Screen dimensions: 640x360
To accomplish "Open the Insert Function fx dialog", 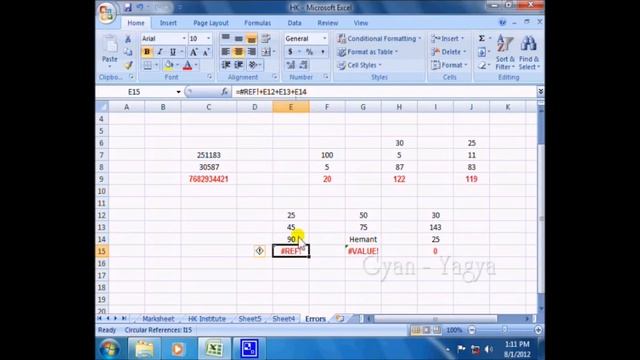I will (x=224, y=92).
